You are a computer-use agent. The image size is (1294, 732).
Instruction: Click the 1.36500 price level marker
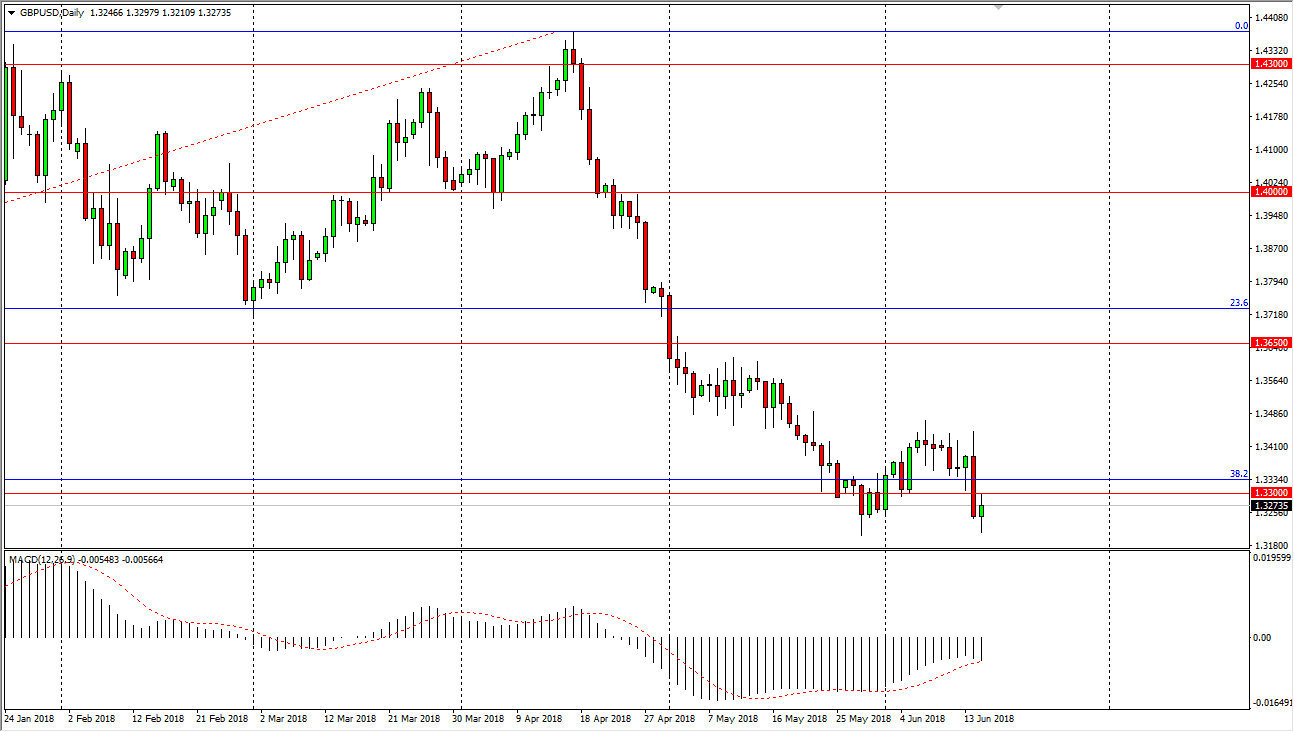[x=1272, y=343]
